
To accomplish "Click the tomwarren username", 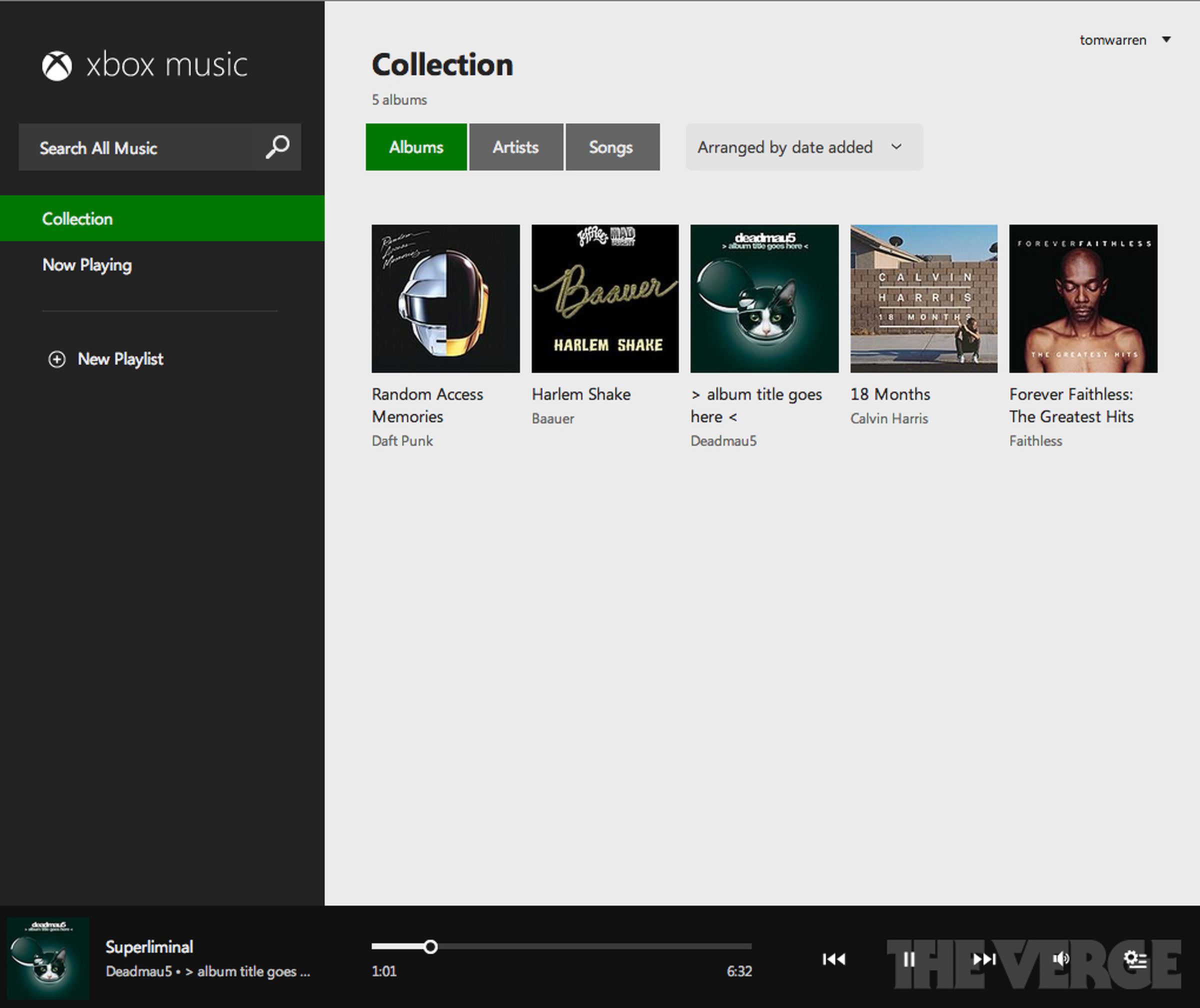I will click(1112, 40).
